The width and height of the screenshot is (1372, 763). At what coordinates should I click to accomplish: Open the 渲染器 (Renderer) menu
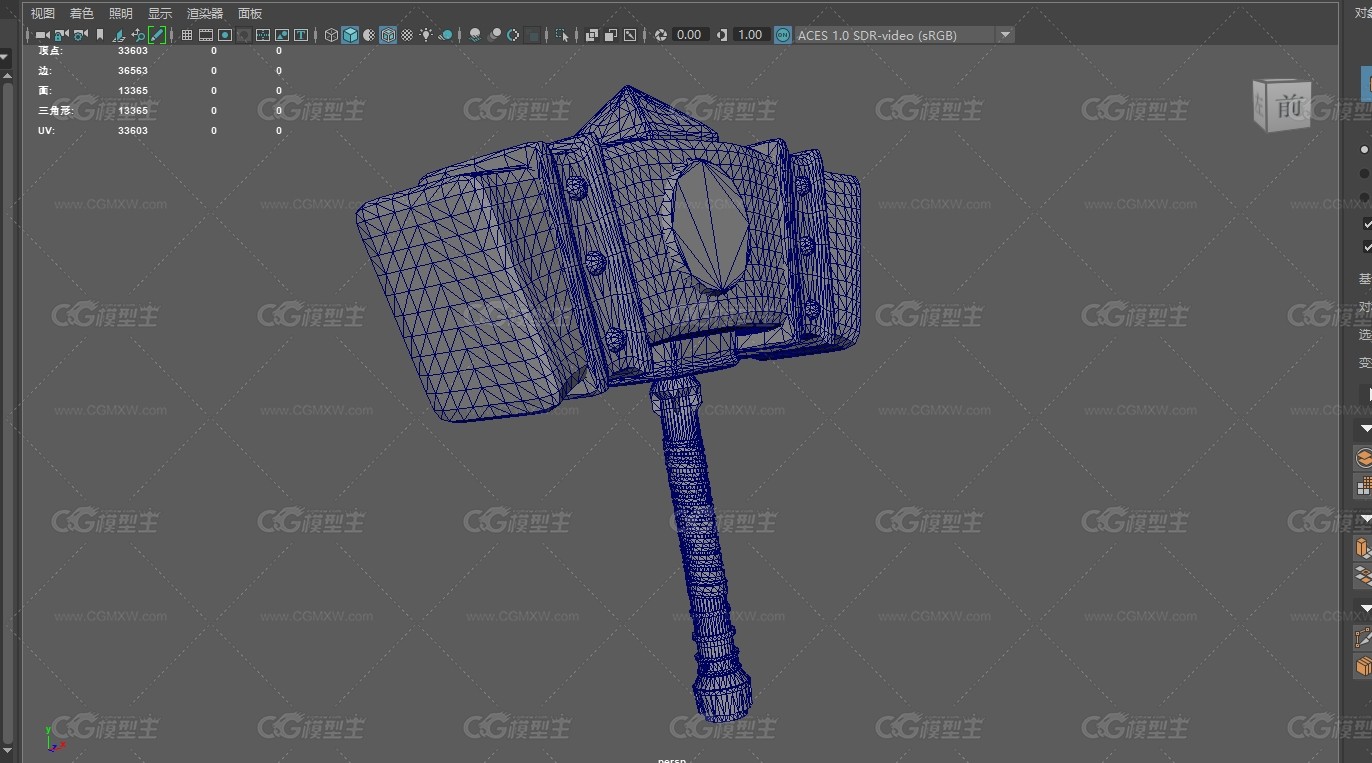[205, 13]
